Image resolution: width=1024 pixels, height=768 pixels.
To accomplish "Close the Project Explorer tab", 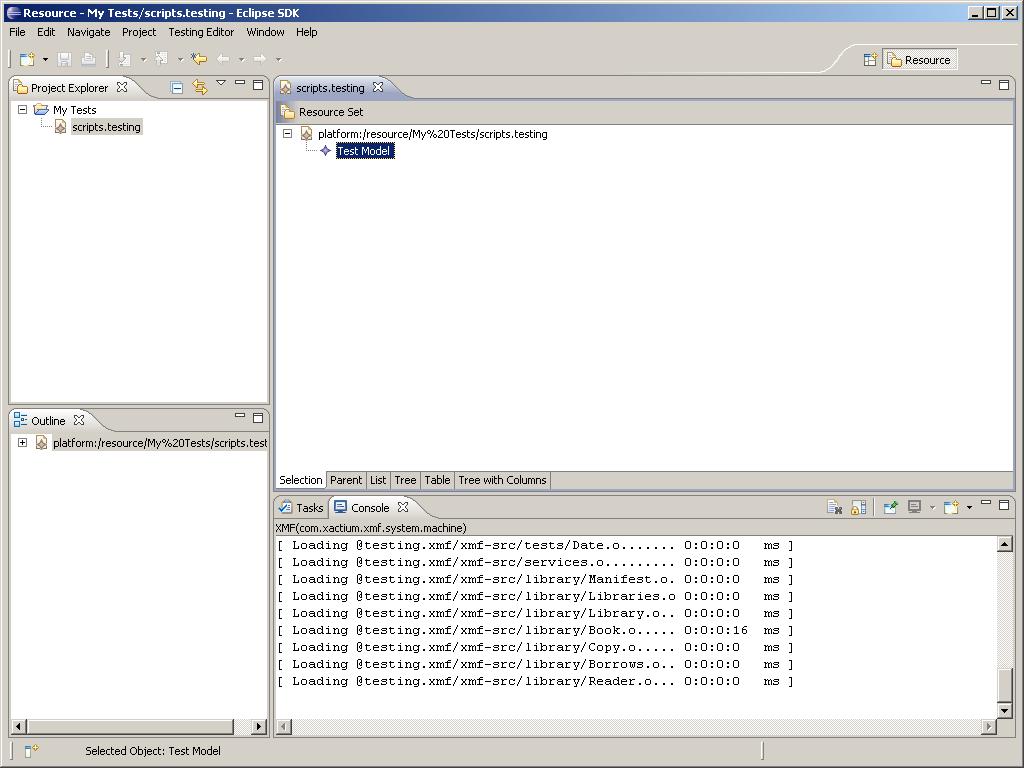I will pos(121,87).
